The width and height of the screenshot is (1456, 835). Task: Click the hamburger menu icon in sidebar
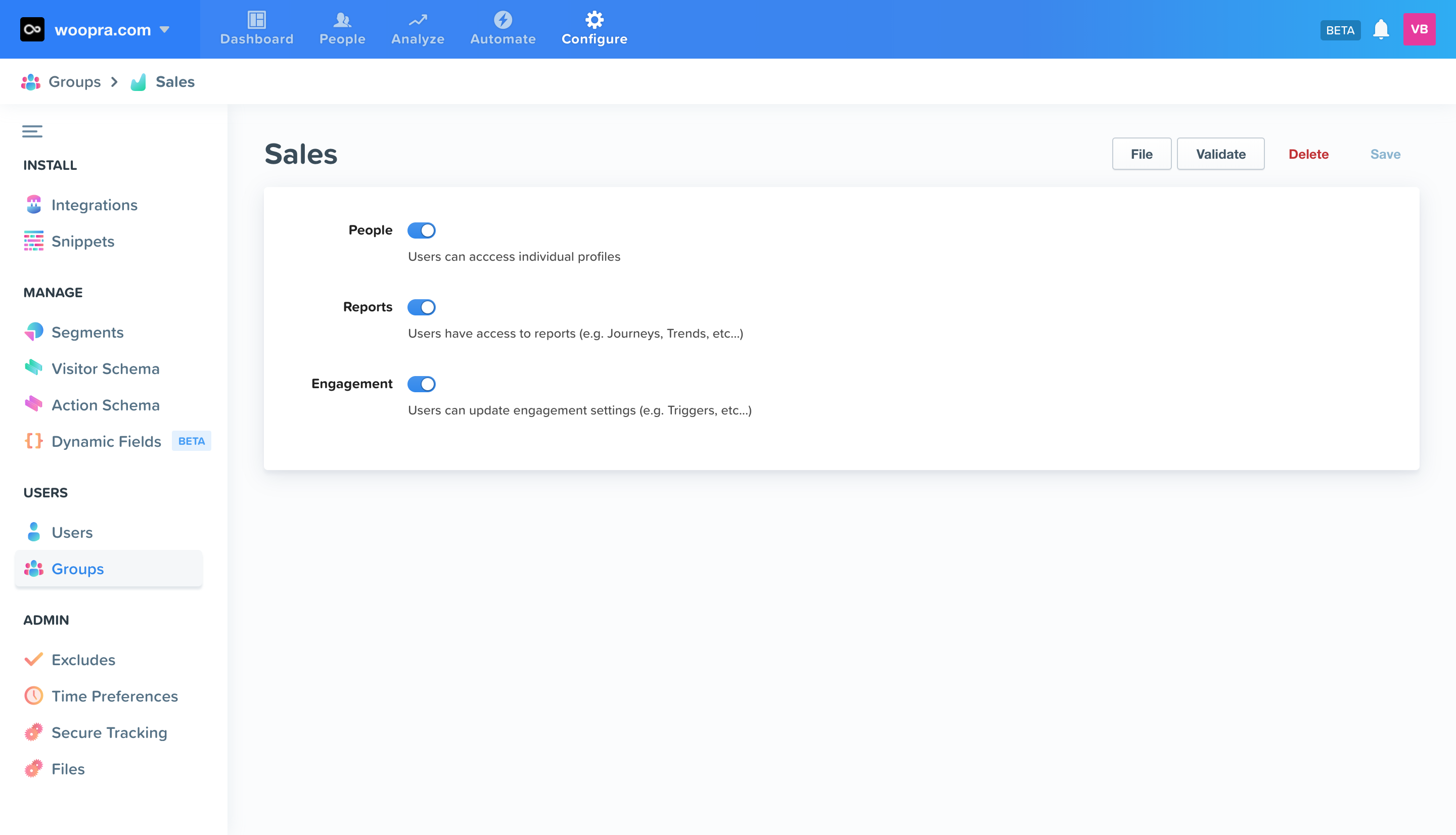click(32, 131)
